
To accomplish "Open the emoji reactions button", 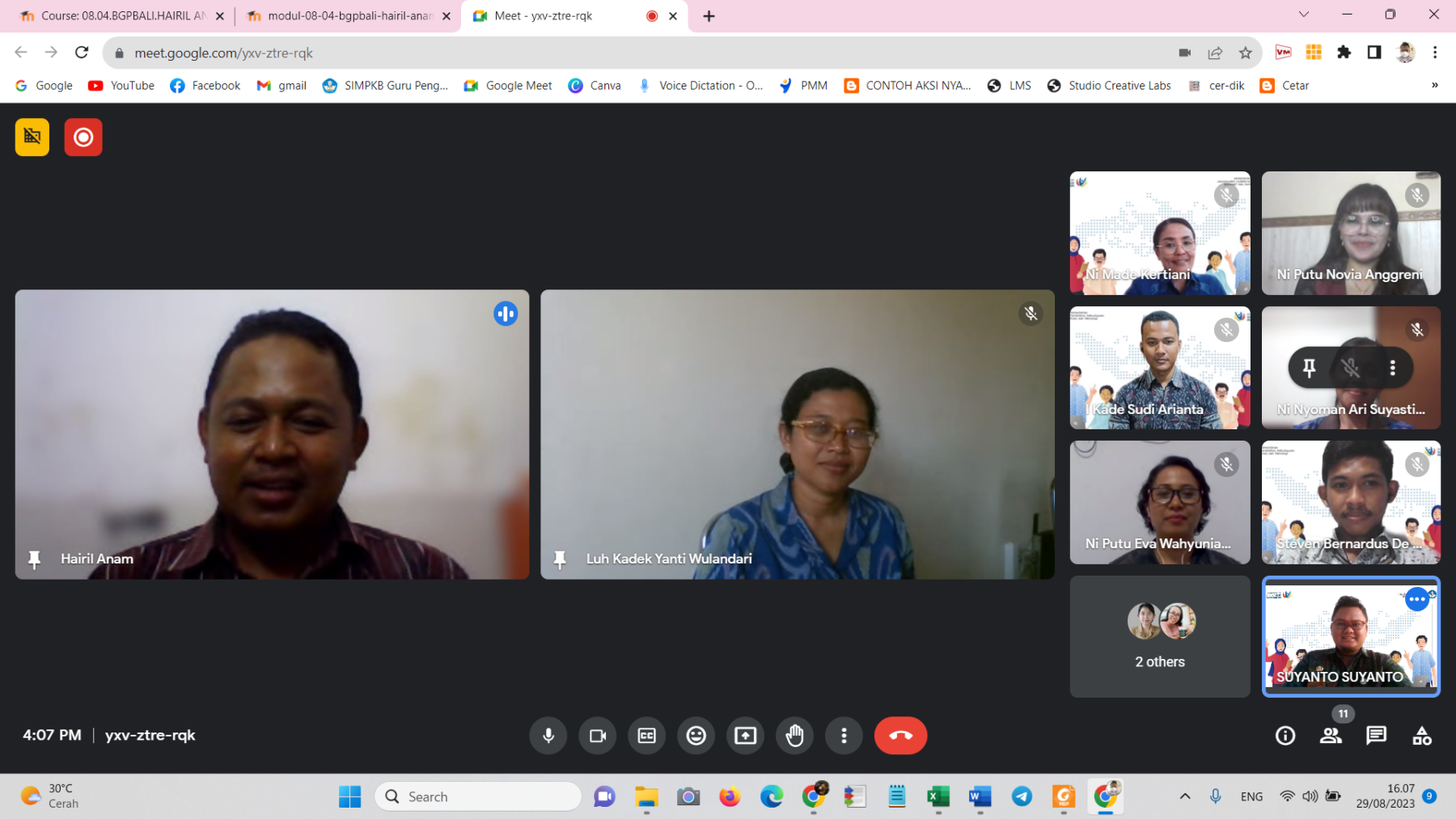I will [x=696, y=736].
